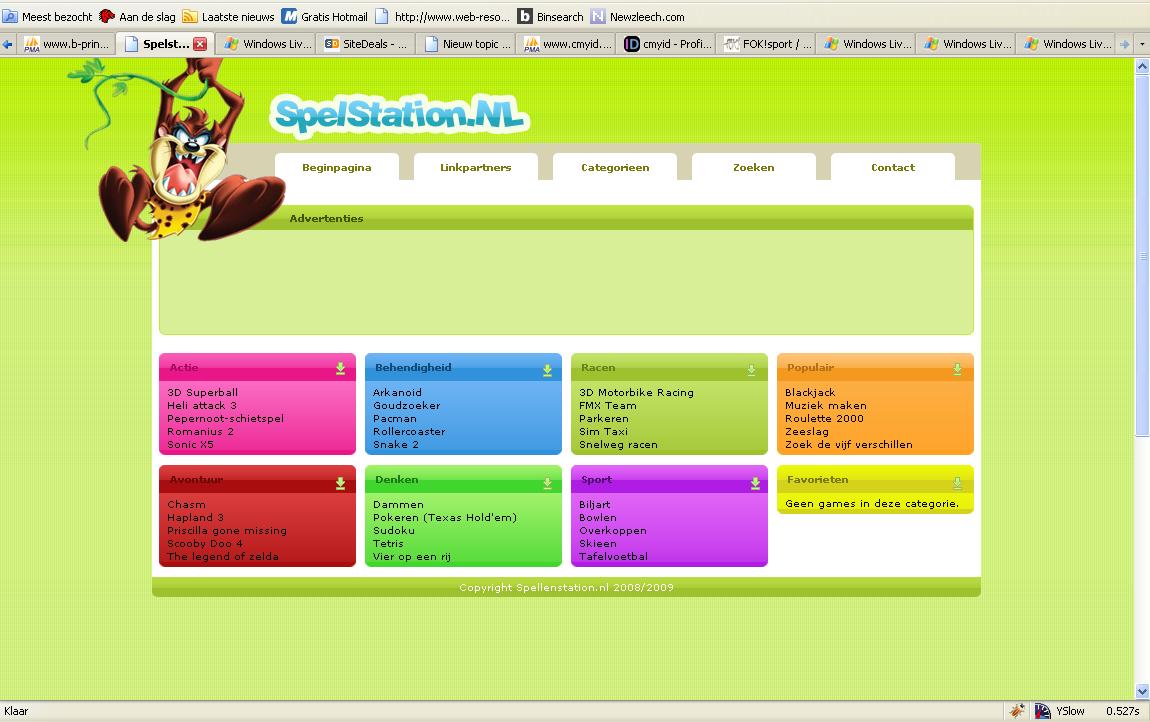Open the Pokeren (Texas Hold'em) game
Screen dimensions: 1150x722
click(444, 518)
